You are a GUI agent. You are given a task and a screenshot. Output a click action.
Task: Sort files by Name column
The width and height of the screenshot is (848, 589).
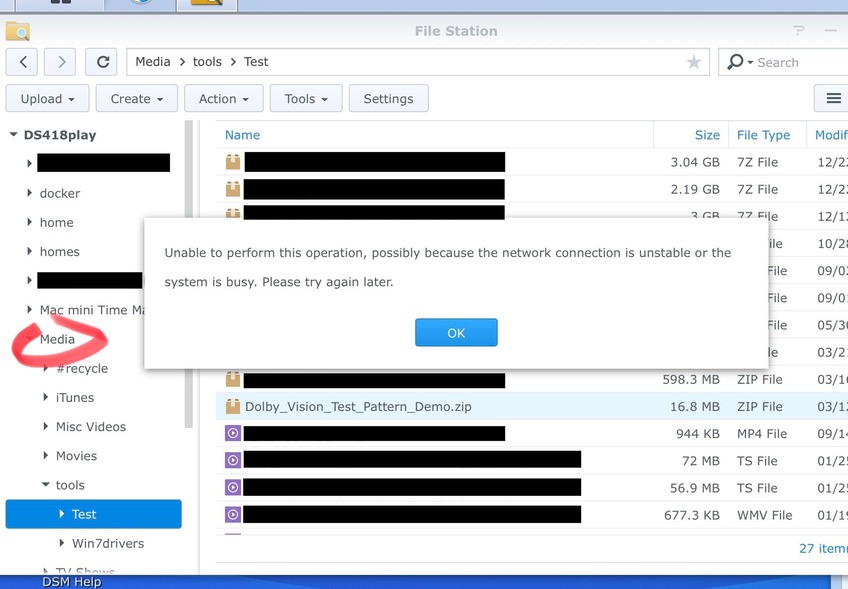coord(242,135)
